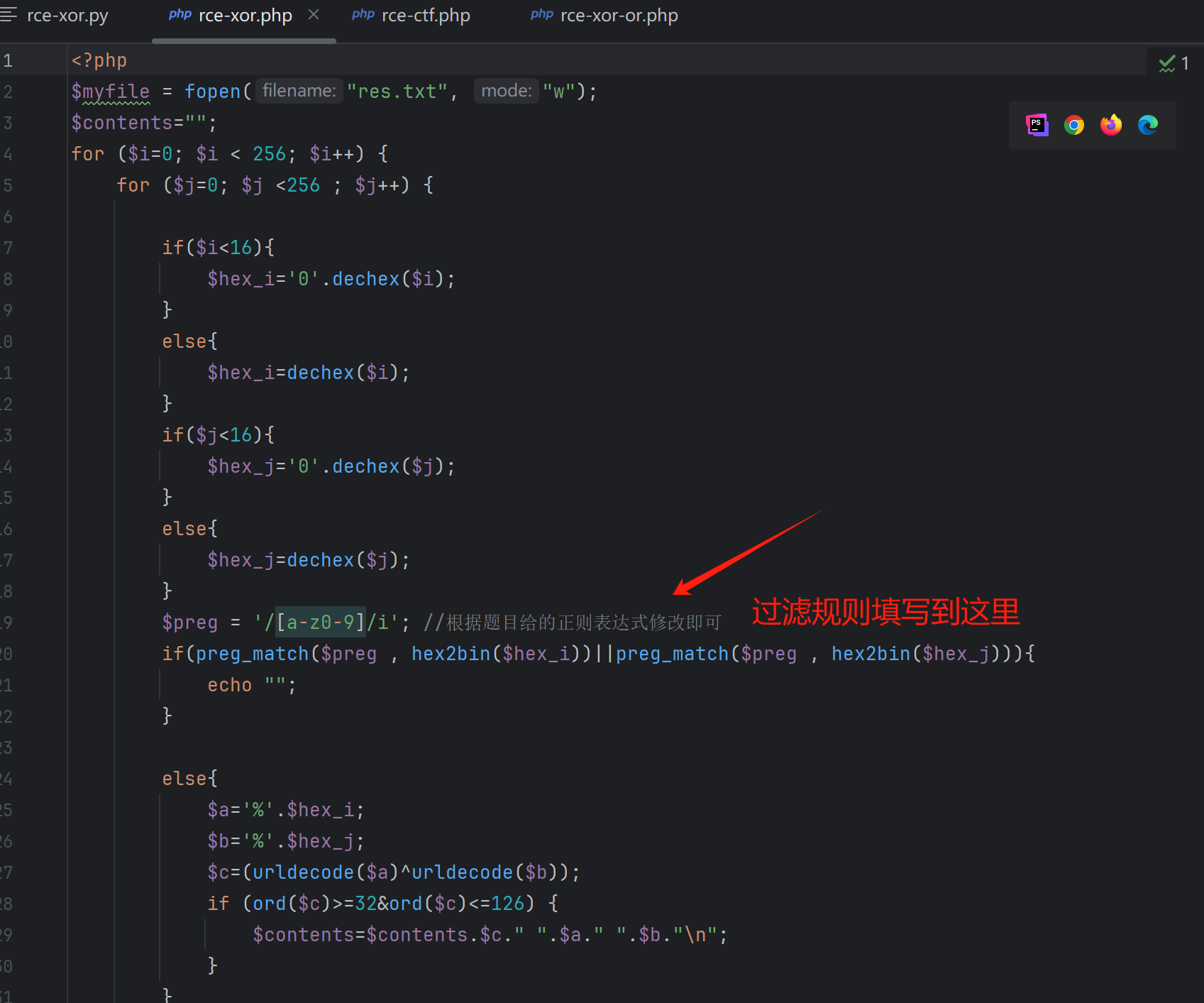Open file in Chrome browser icon
Viewport: 1204px width, 1003px height.
click(1073, 125)
